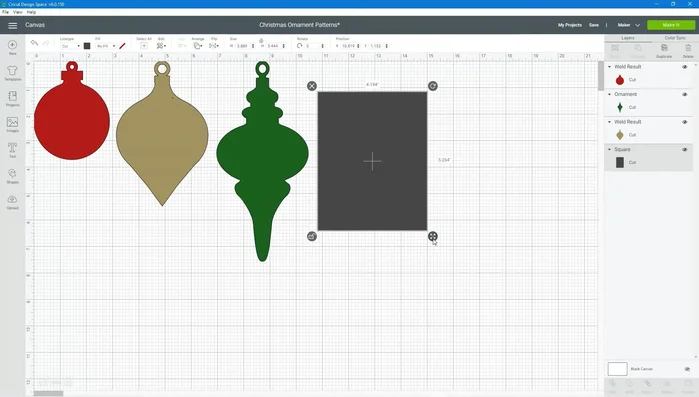Open the Templates panel
699x397 pixels.
[12, 73]
